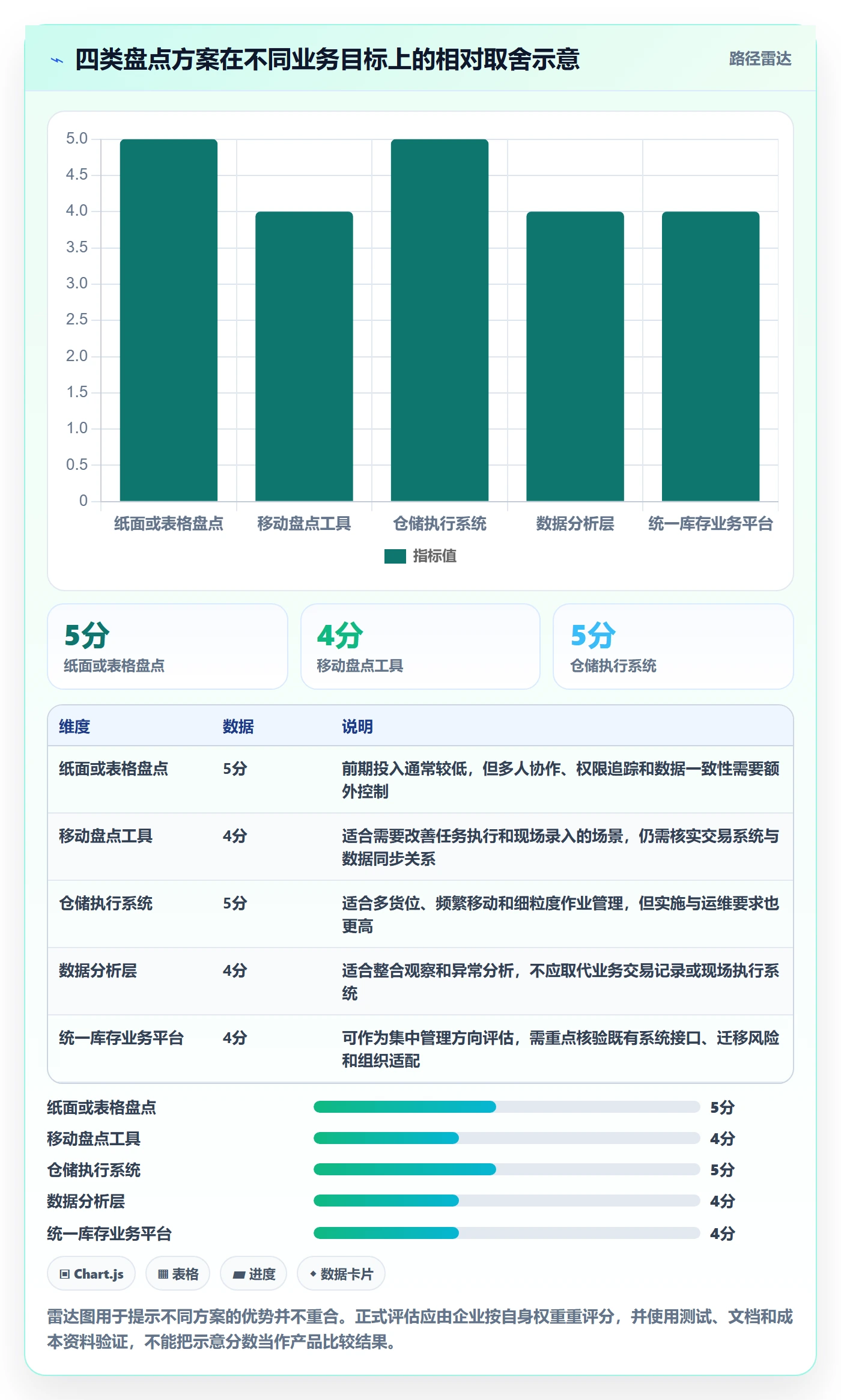Toggle the 指标值 legend color swatch
841x1400 pixels.
pos(395,556)
